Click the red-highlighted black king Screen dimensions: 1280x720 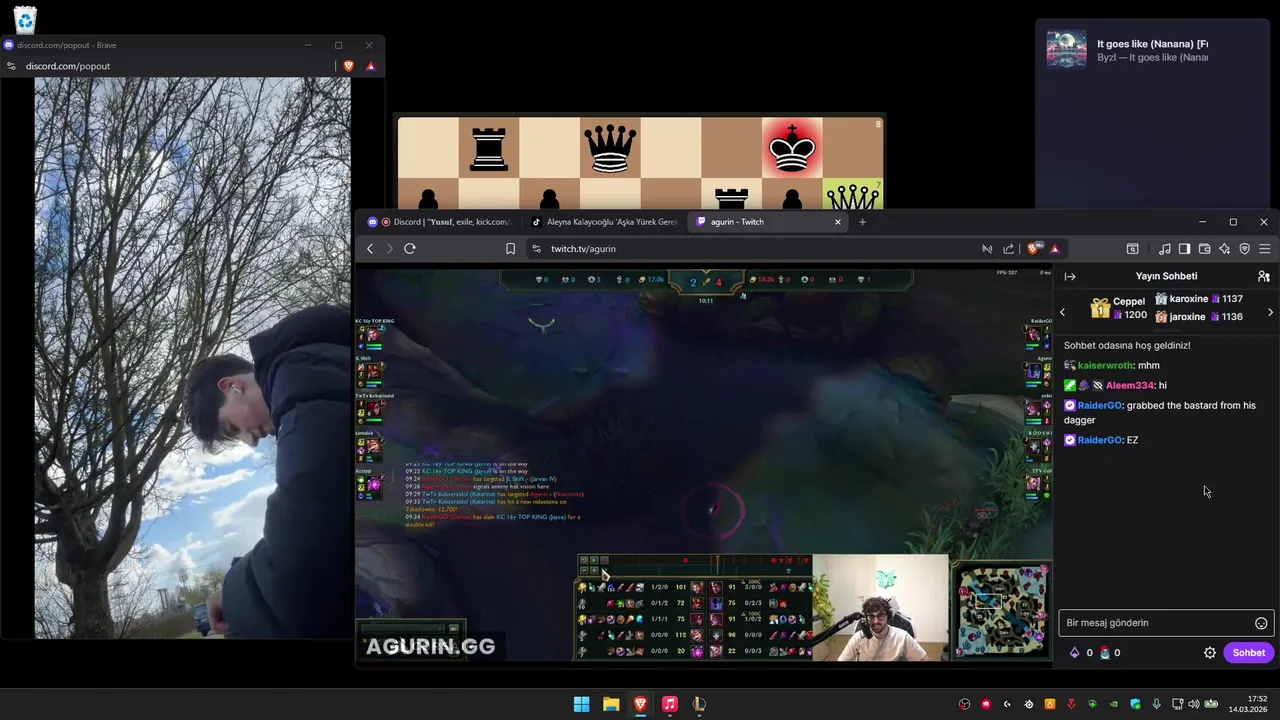pos(792,148)
